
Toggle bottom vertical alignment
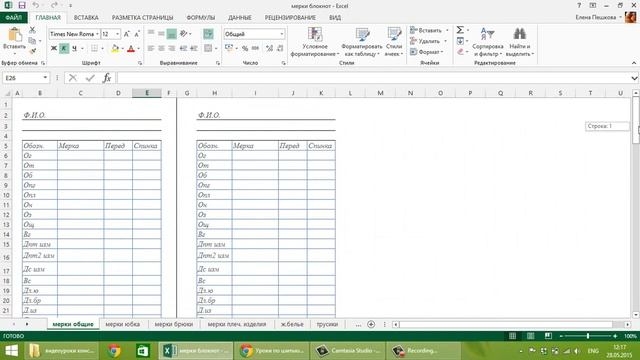[171, 34]
